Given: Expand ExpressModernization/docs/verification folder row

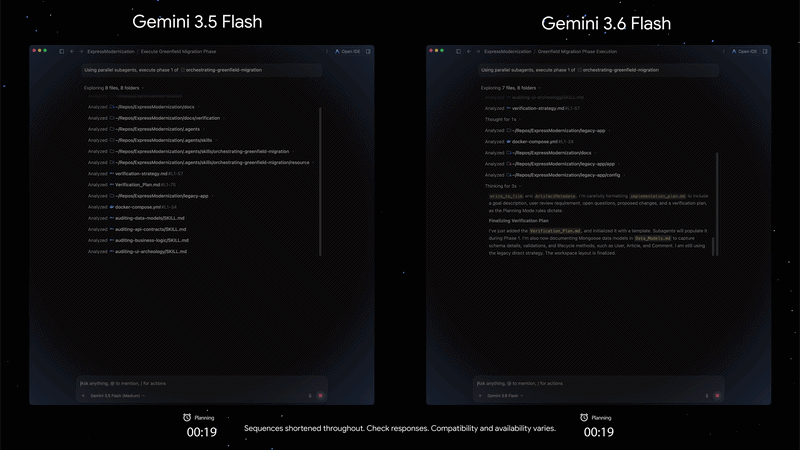Looking at the screenshot, I should pos(155,118).
